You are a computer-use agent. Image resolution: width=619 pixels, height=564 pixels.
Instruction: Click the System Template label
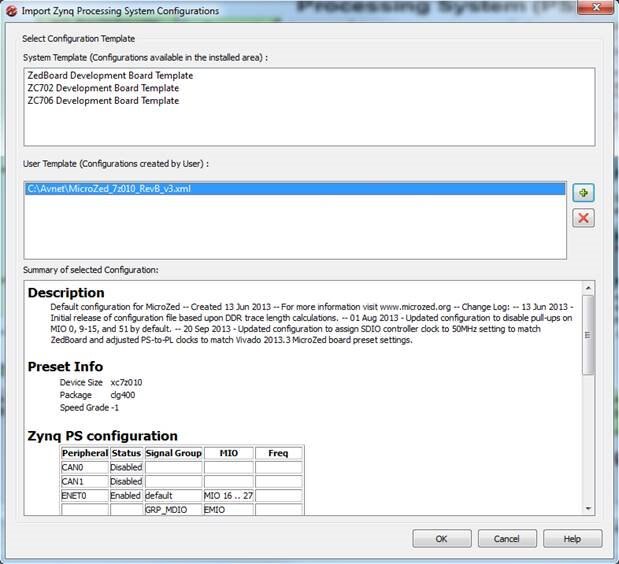tap(145, 58)
